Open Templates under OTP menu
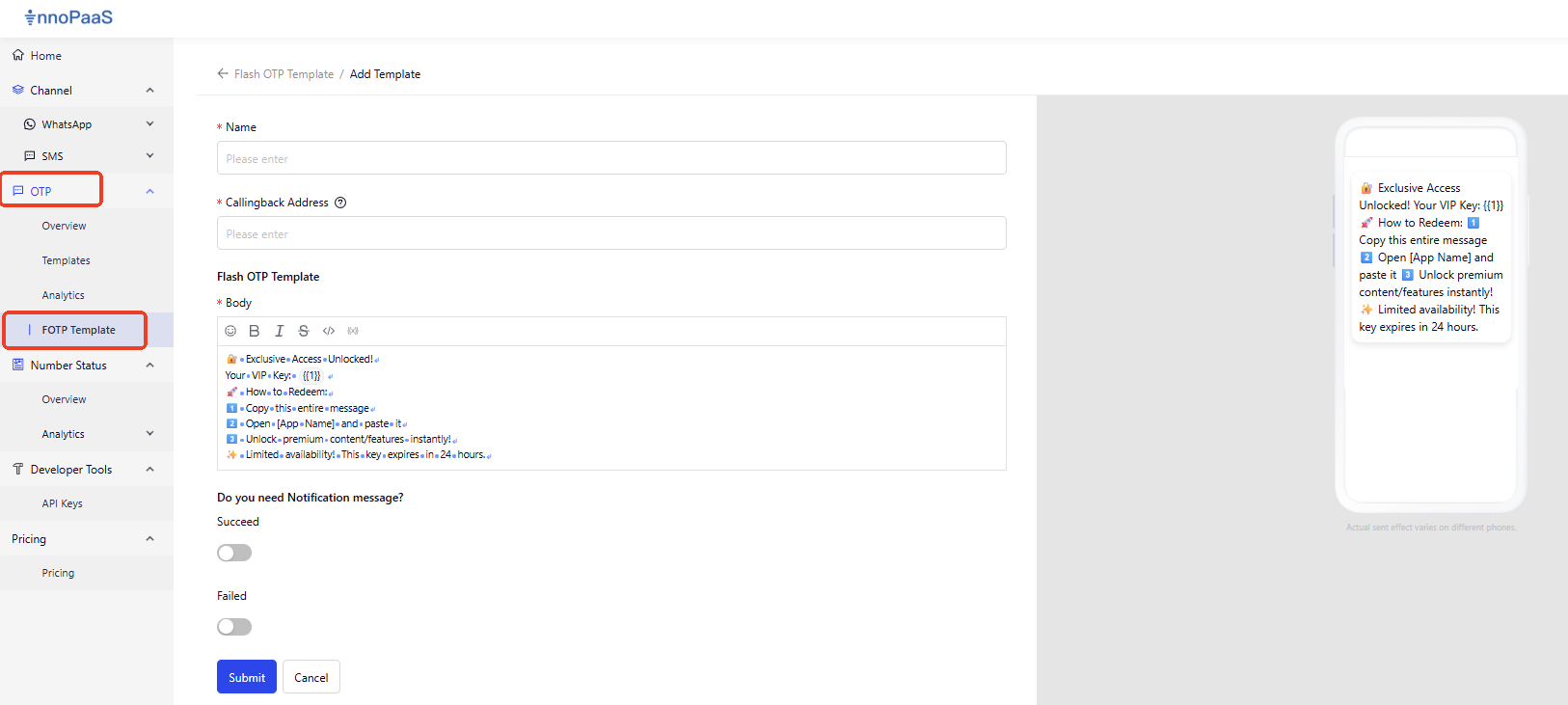Image resolution: width=1568 pixels, height=705 pixels. click(x=66, y=260)
